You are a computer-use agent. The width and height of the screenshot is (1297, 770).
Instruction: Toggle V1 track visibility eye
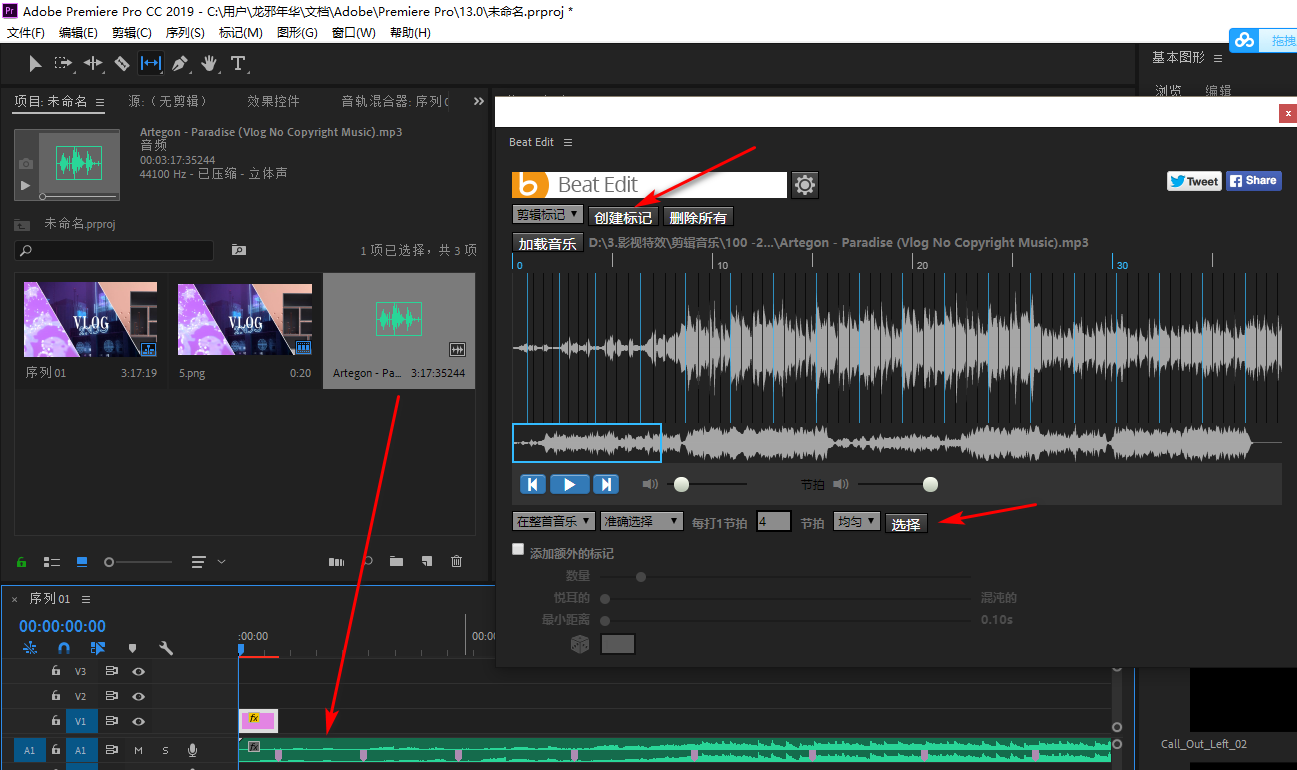pyautogui.click(x=139, y=722)
